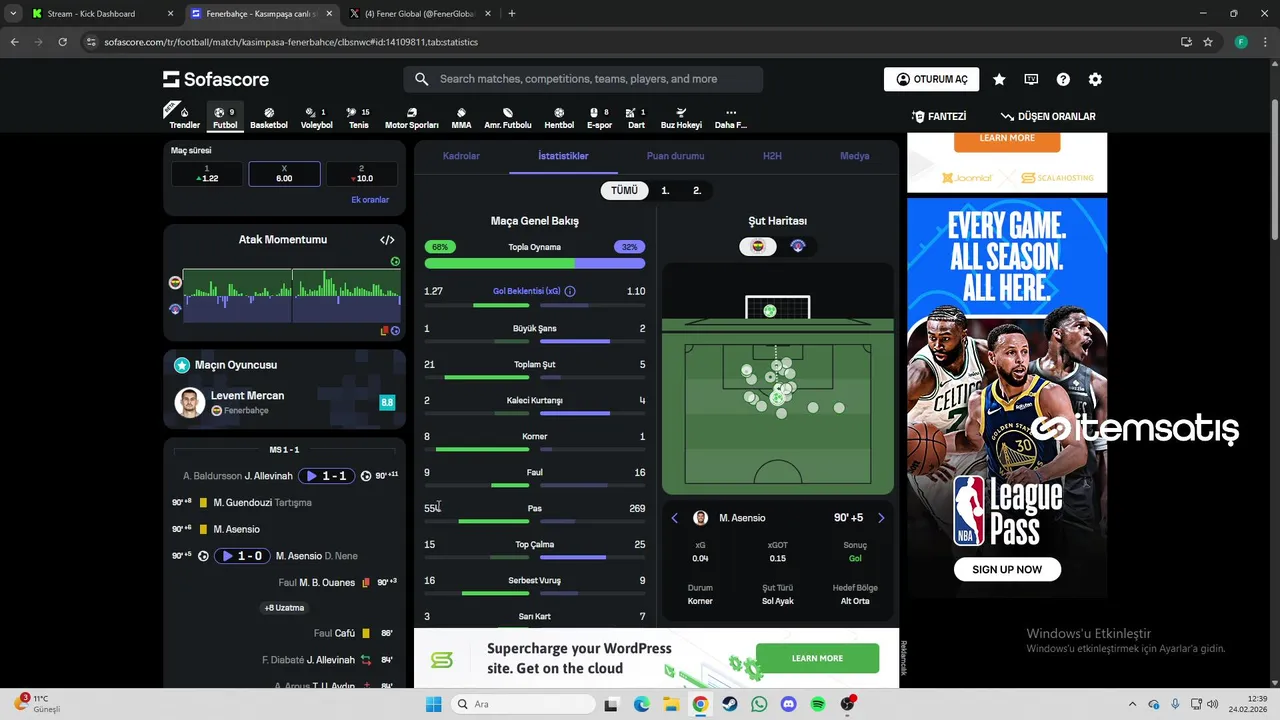Open Ek oranlar link
Image resolution: width=1280 pixels, height=720 pixels.
point(370,200)
